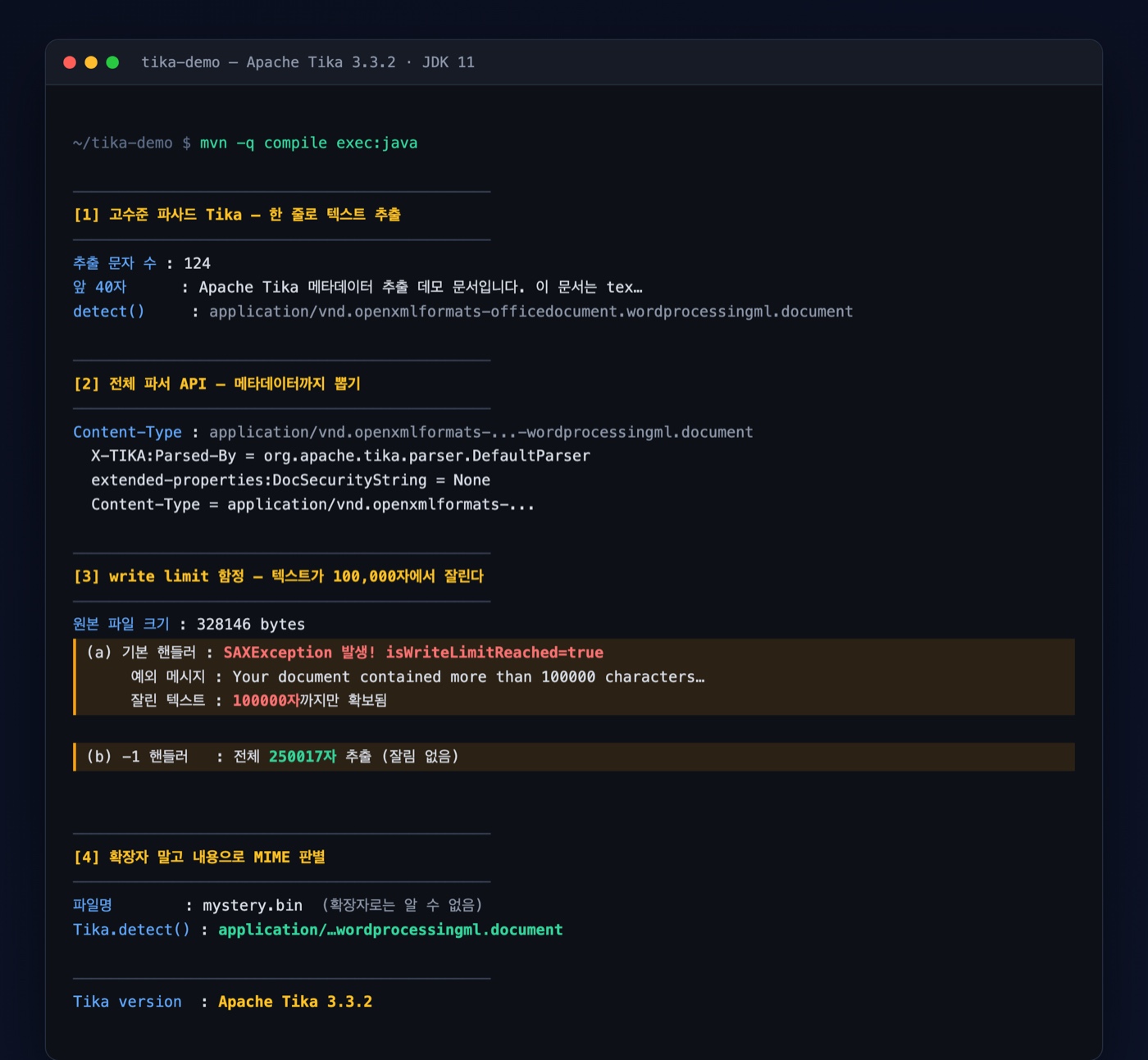Click the 'Tika version' label

127,1002
